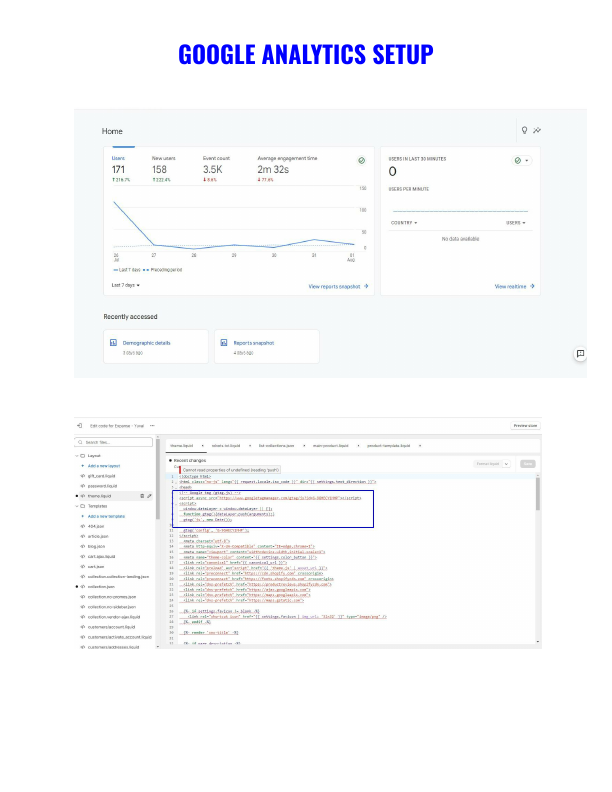This screenshot has height=792, width=612.
Task: Click Add a new template link
Action: (106, 516)
